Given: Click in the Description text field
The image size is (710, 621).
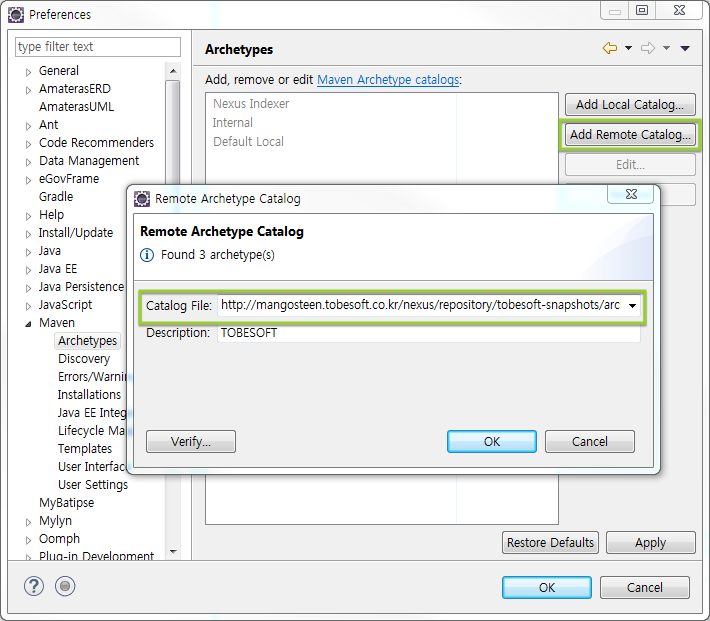Looking at the screenshot, I should (x=427, y=333).
